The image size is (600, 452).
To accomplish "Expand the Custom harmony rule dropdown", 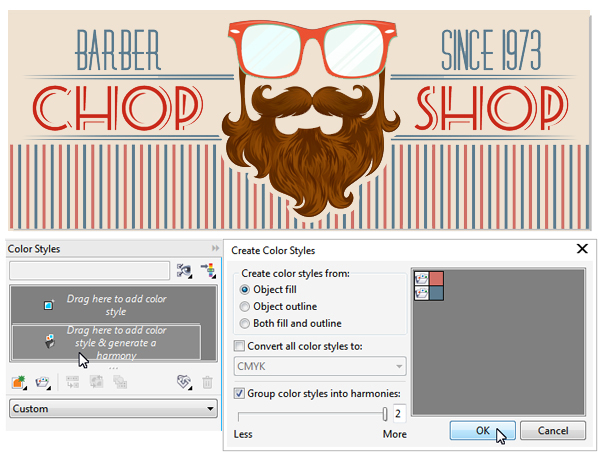I will pos(113,409).
